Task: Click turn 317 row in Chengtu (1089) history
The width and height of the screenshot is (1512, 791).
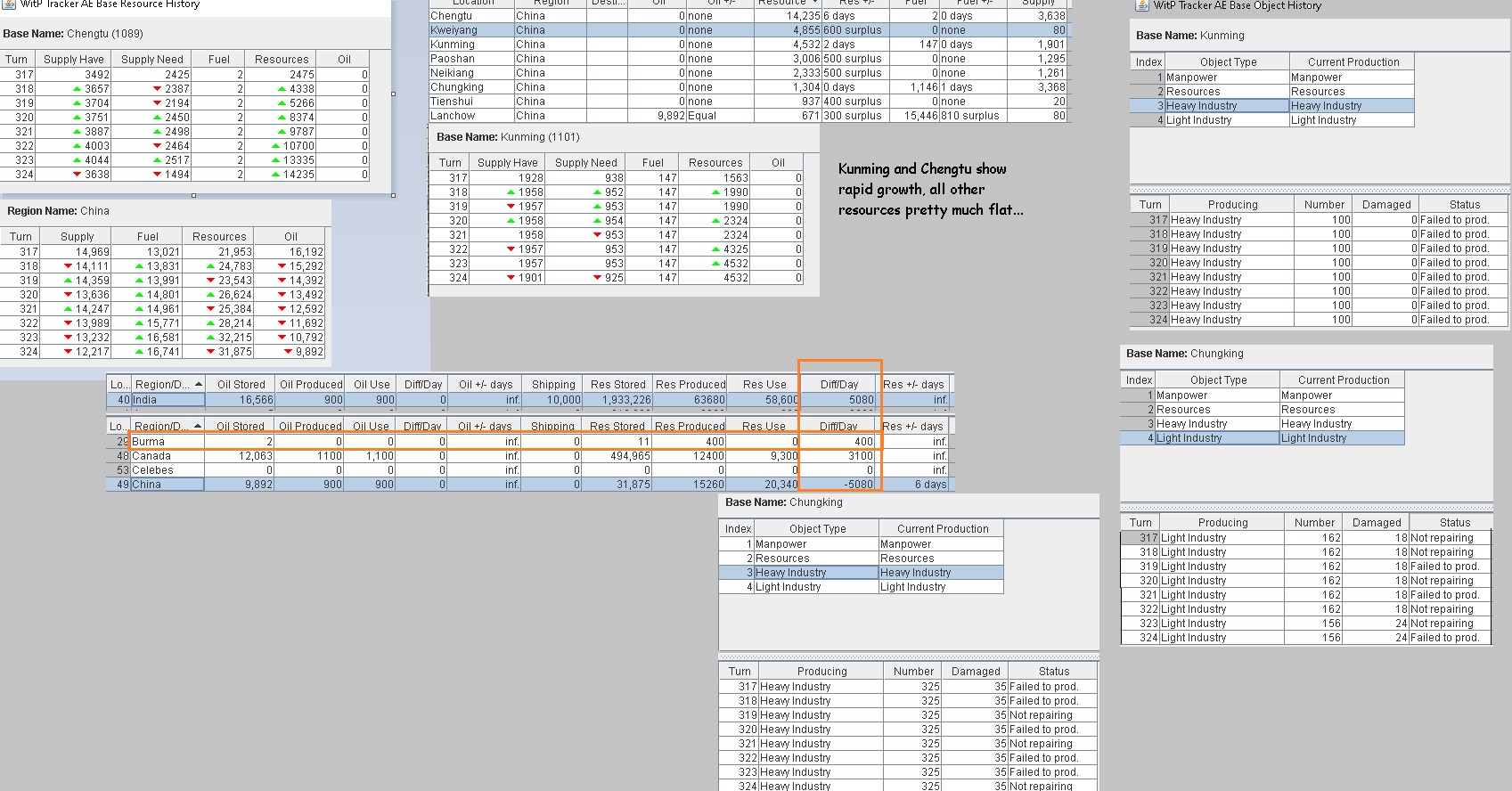Action: pos(184,75)
